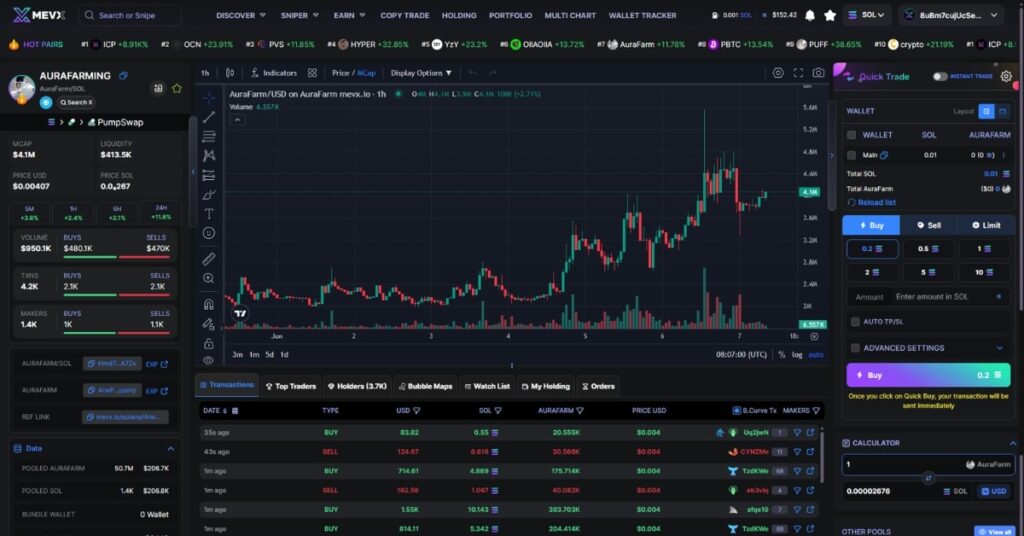The height and width of the screenshot is (536, 1024).
Task: Open the COPY TRADE menu item
Action: (405, 15)
